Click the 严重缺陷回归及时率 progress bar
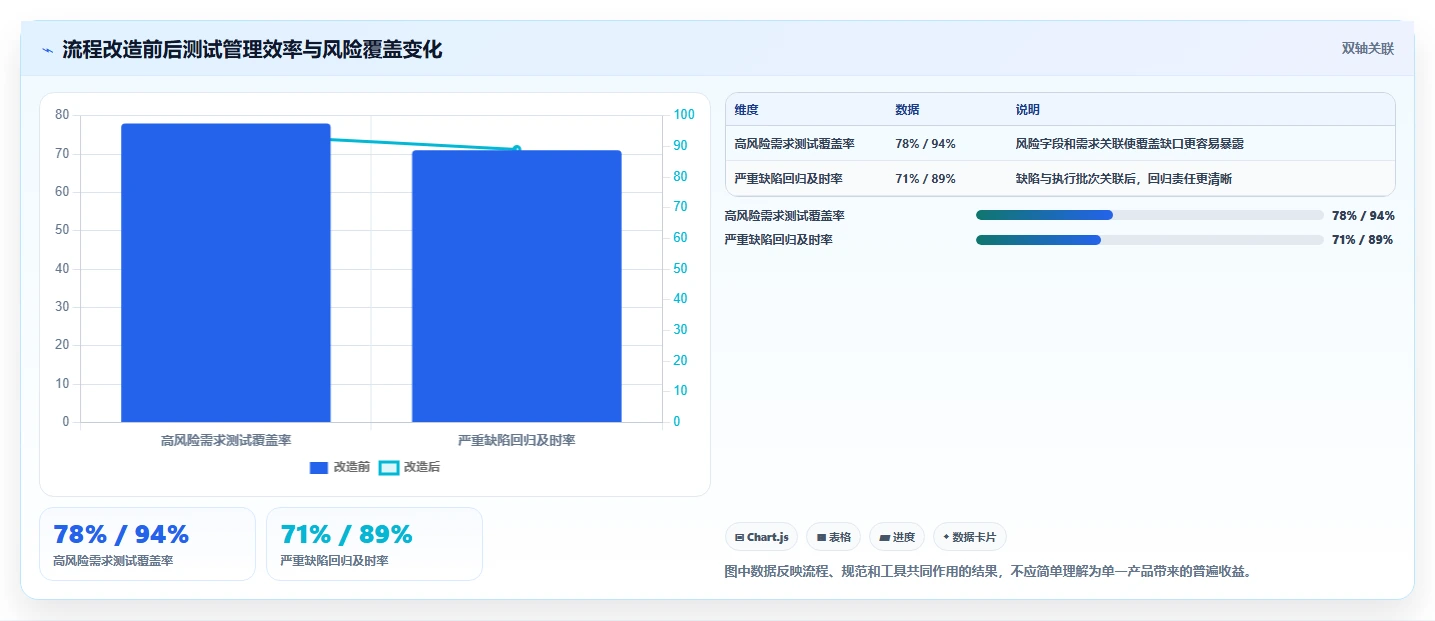The height and width of the screenshot is (621, 1435). (1150, 239)
